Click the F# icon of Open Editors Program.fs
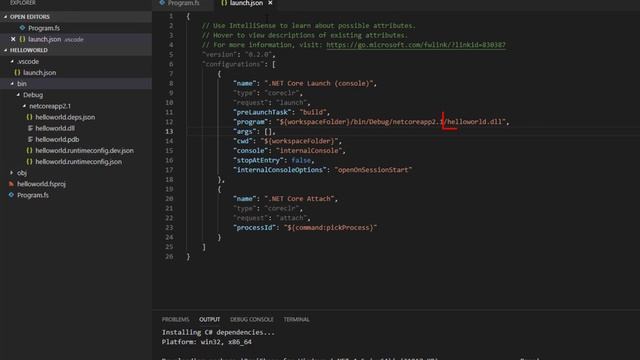 22,28
